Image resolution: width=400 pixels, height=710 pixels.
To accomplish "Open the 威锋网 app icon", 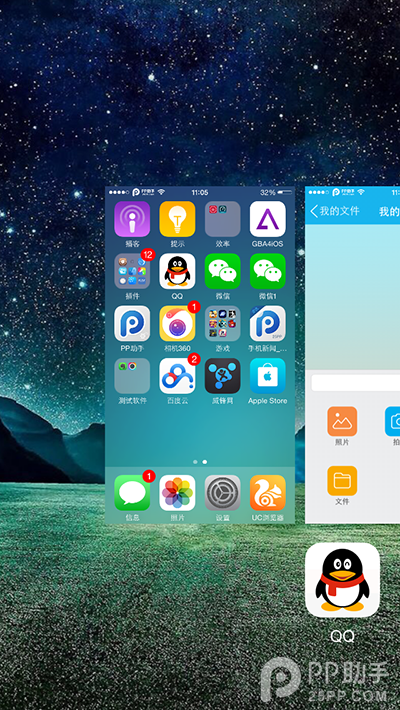I will (222, 376).
